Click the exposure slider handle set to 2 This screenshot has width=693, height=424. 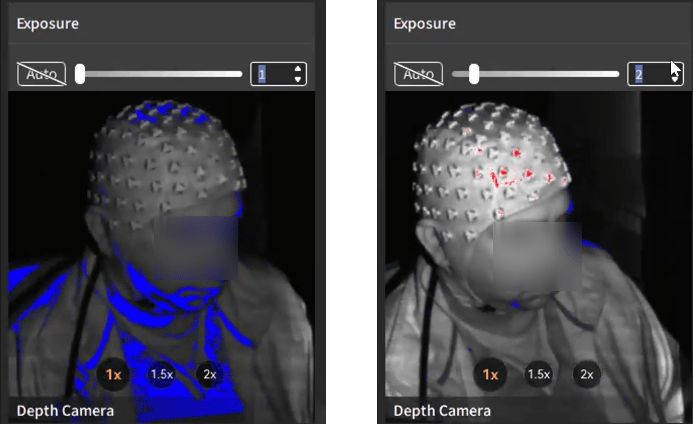pos(474,73)
